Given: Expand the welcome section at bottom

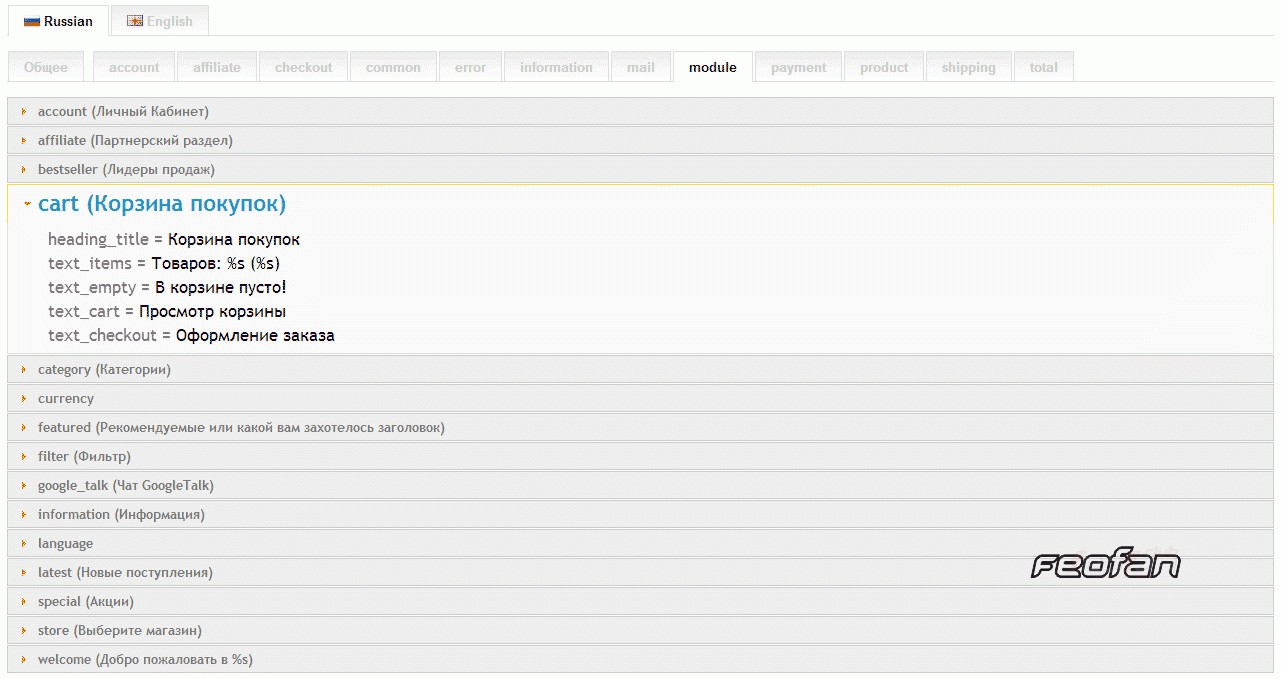Looking at the screenshot, I should [145, 659].
